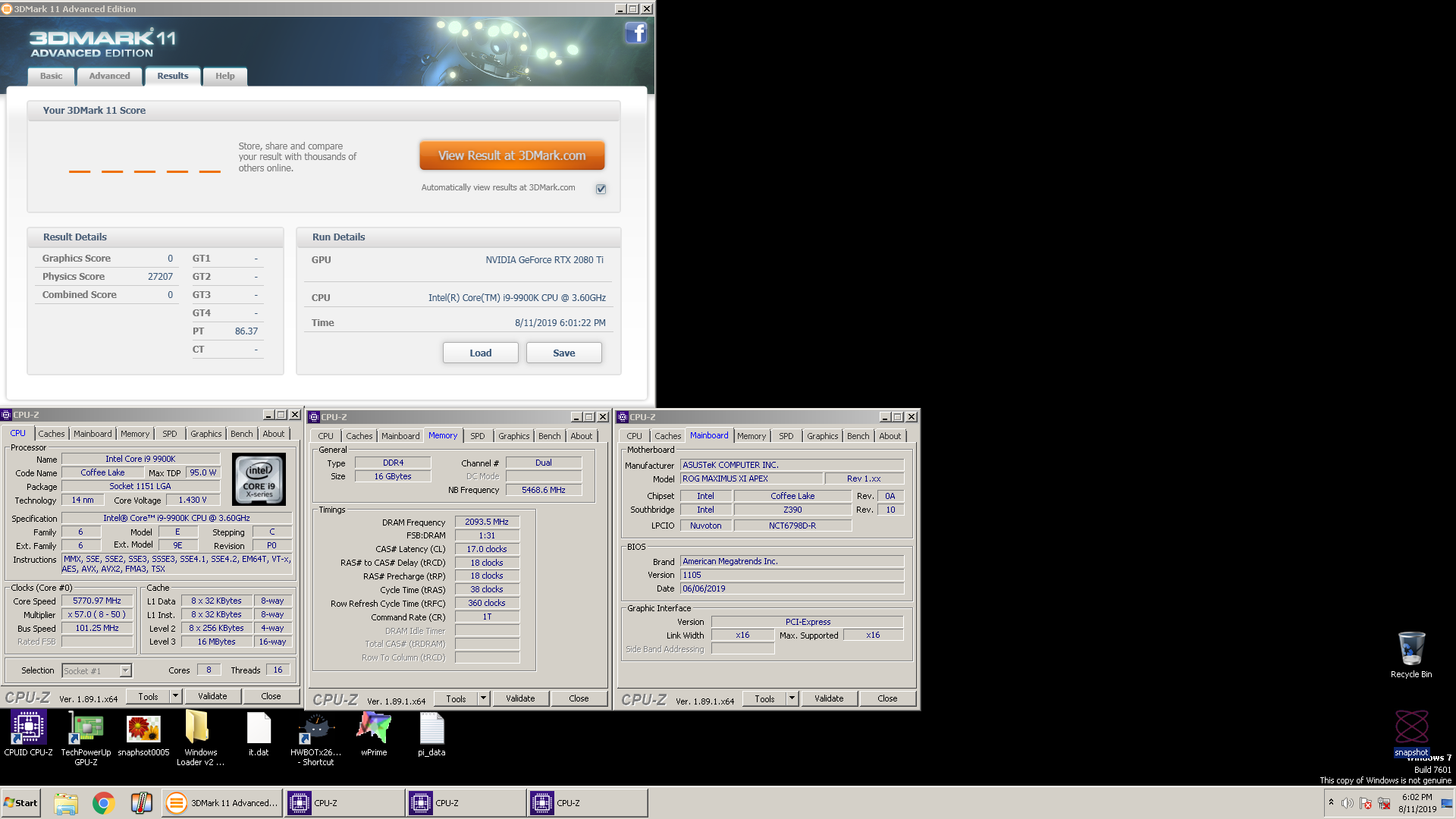Click the Load button in Run Details
This screenshot has height=819, width=1456.
[480, 353]
